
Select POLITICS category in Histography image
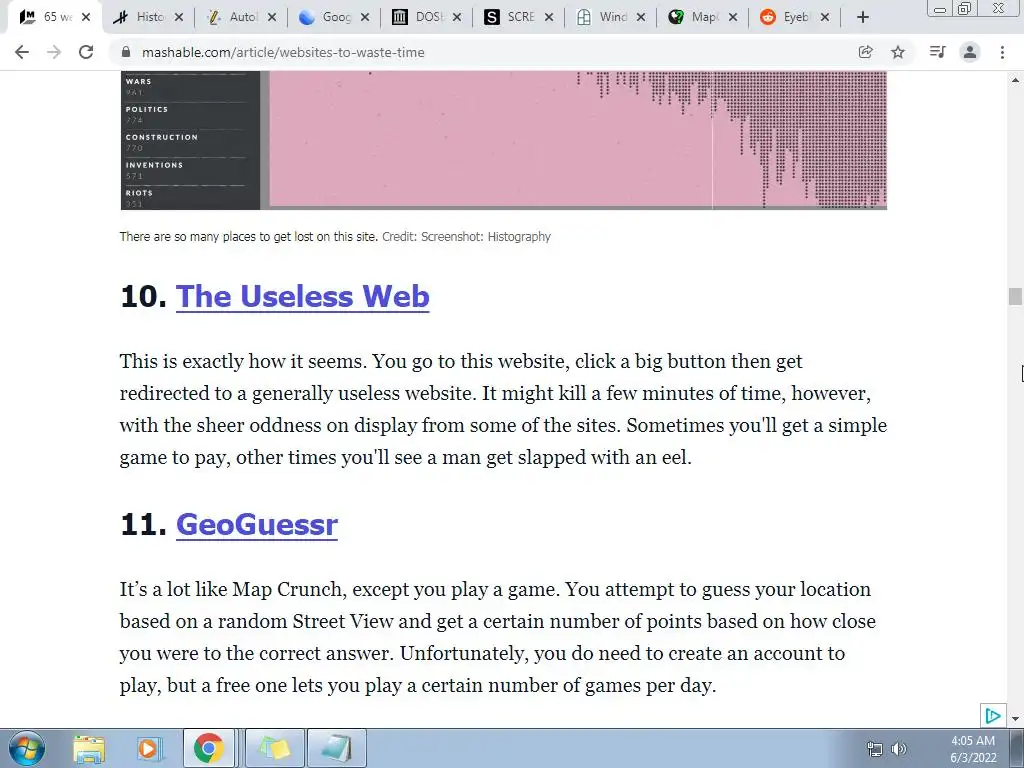(x=147, y=110)
